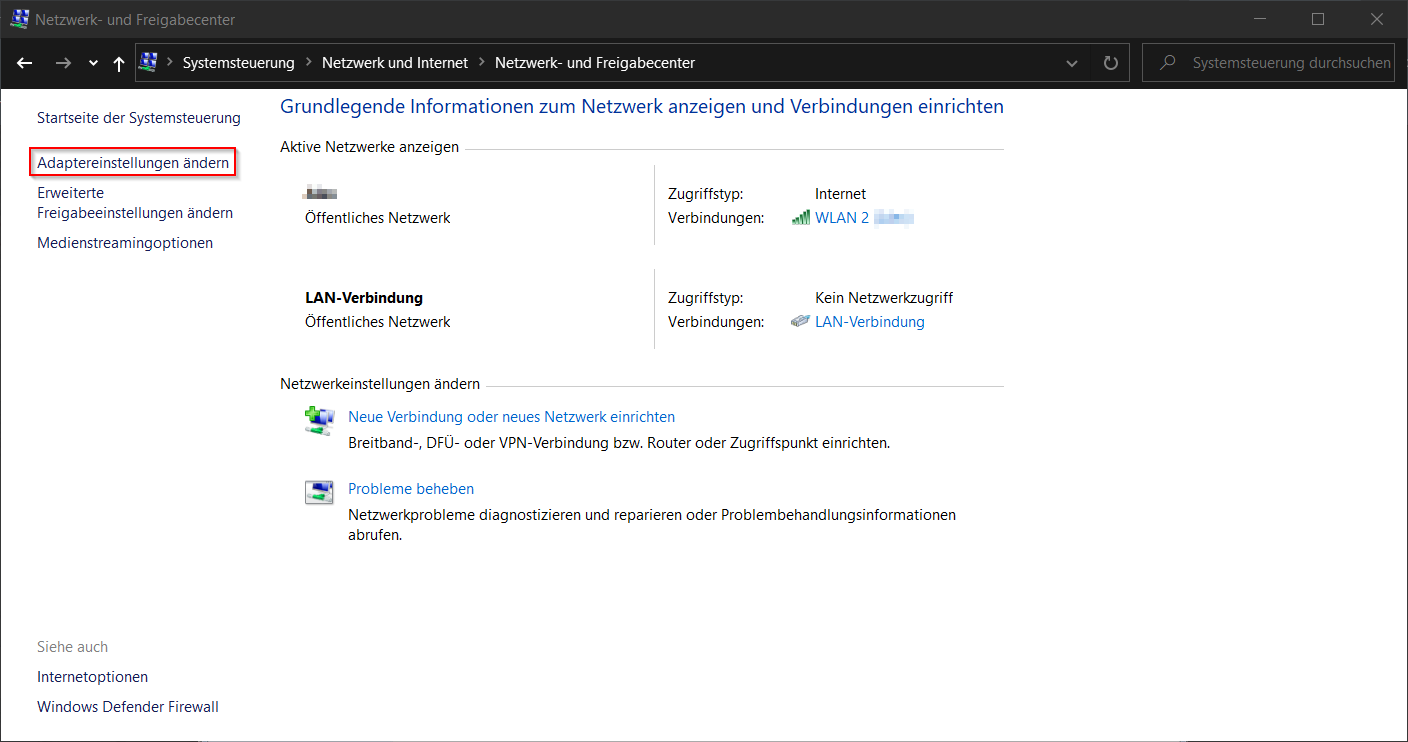This screenshot has height=742, width=1408.
Task: Open Internetoptionen under Siehe auch
Action: 92,677
